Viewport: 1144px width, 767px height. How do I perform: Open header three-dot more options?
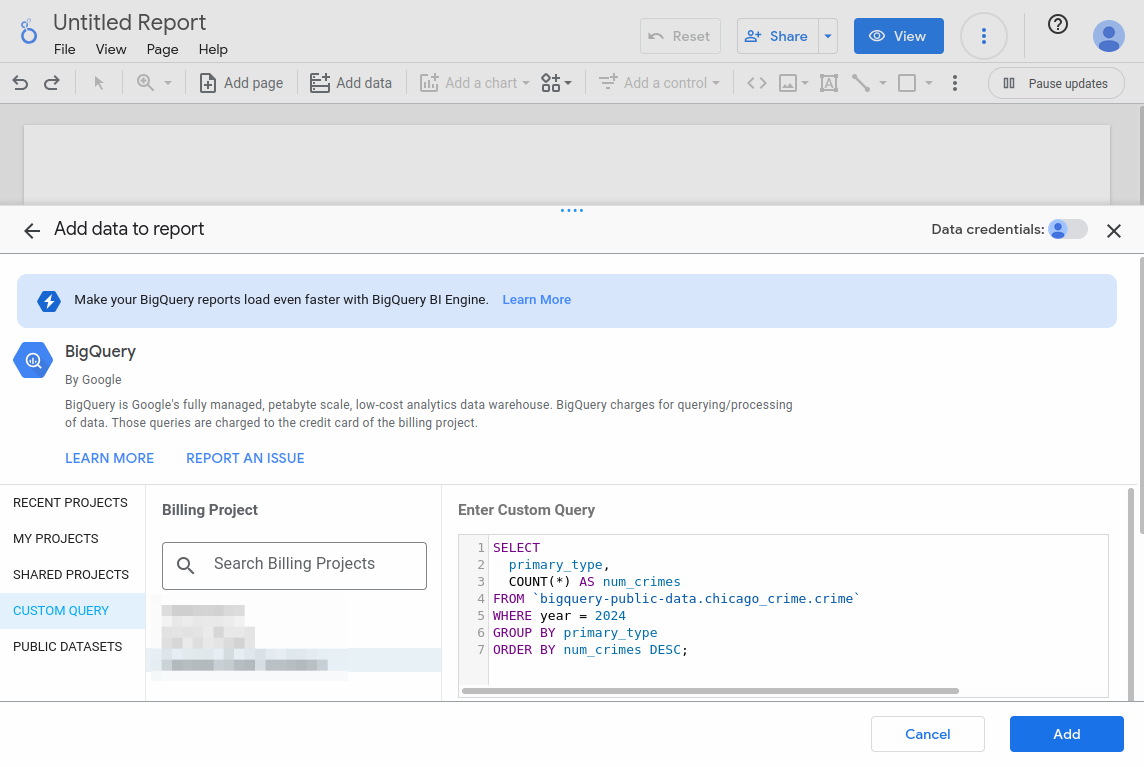(983, 36)
